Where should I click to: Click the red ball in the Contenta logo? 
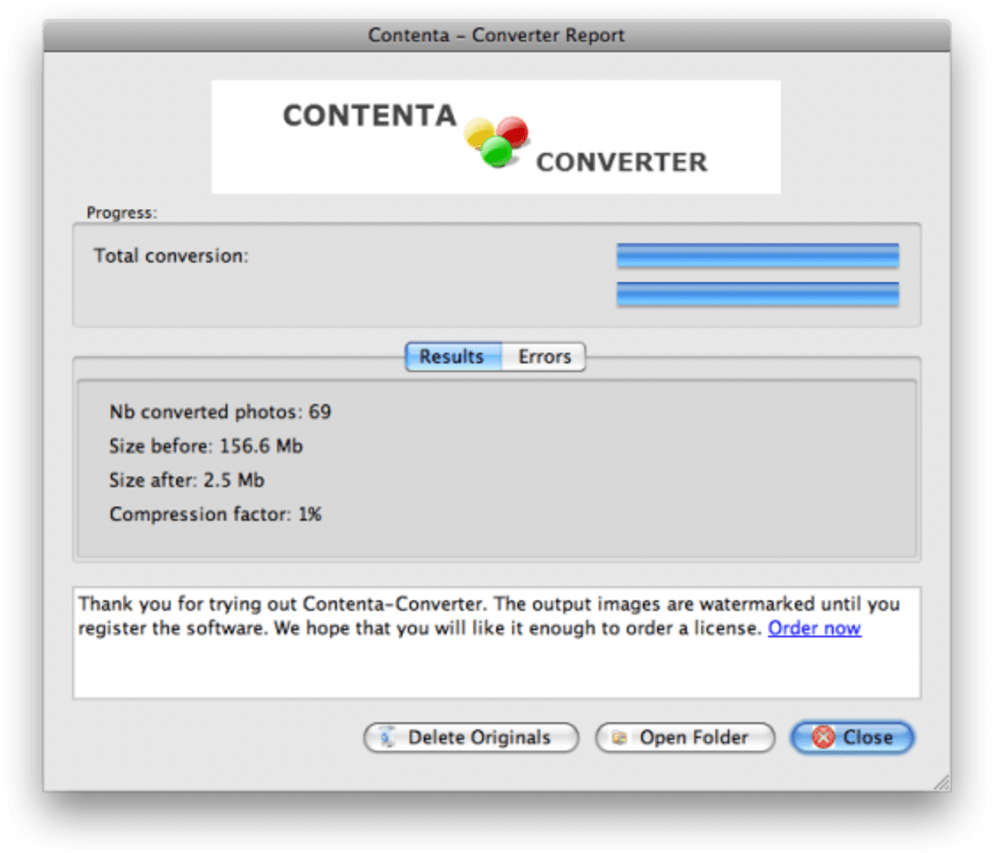pyautogui.click(x=512, y=130)
